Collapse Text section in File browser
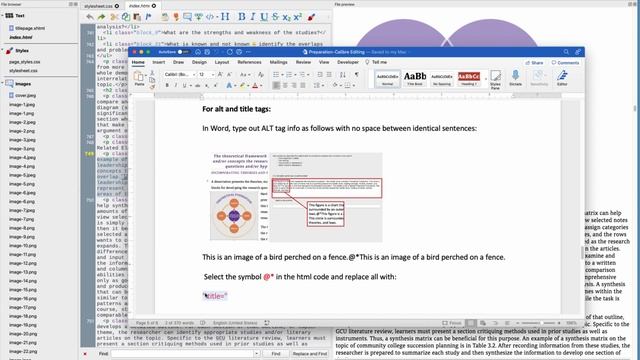This screenshot has width=640, height=360. click(2, 16)
